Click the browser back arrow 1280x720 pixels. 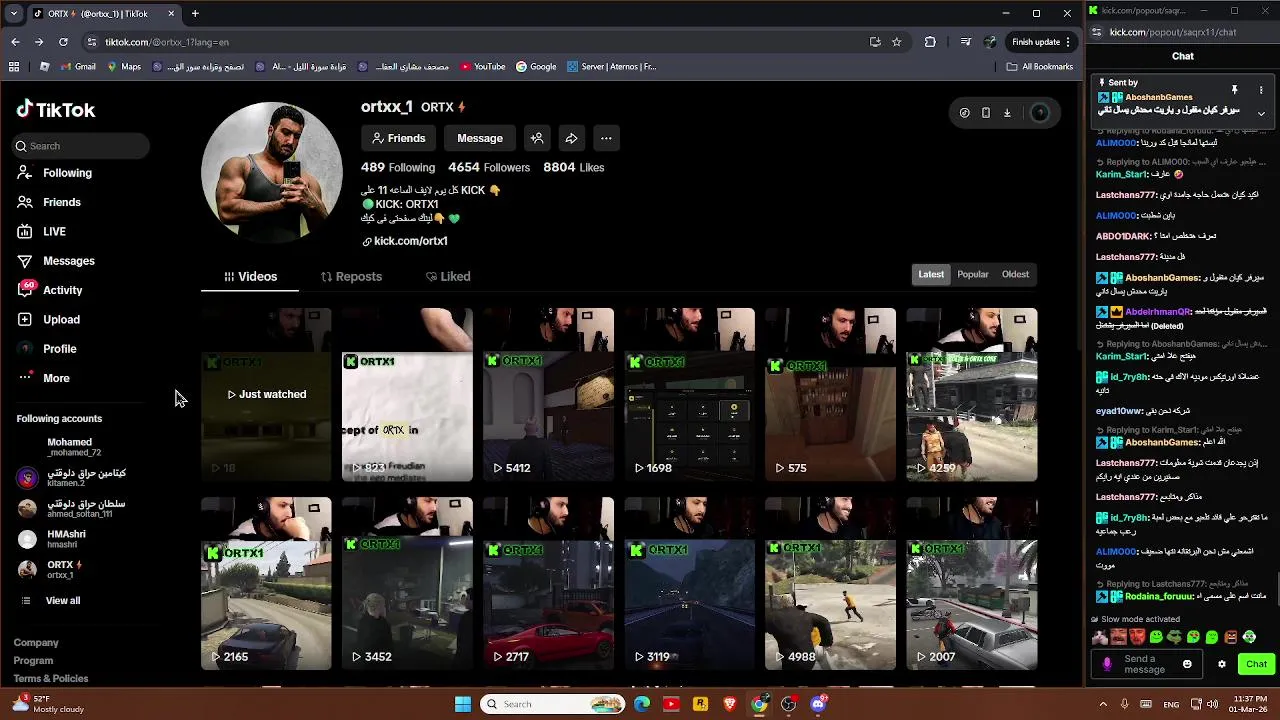[15, 42]
